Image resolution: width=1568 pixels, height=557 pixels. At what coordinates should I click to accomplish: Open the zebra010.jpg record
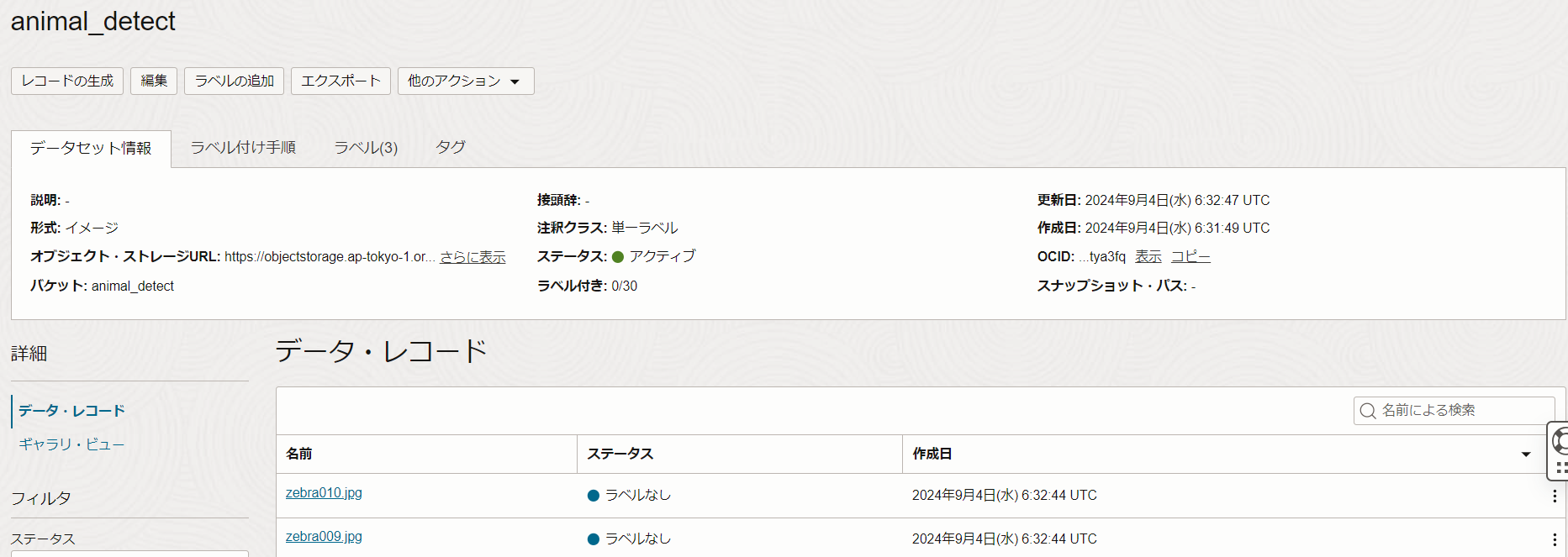tap(324, 493)
